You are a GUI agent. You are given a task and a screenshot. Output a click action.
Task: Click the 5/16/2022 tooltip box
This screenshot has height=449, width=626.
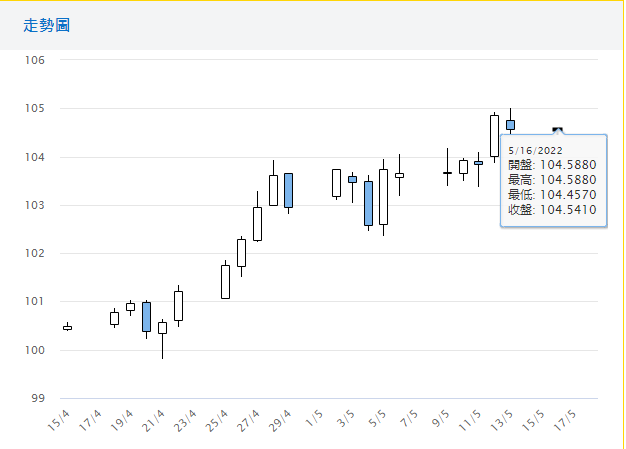(x=553, y=180)
